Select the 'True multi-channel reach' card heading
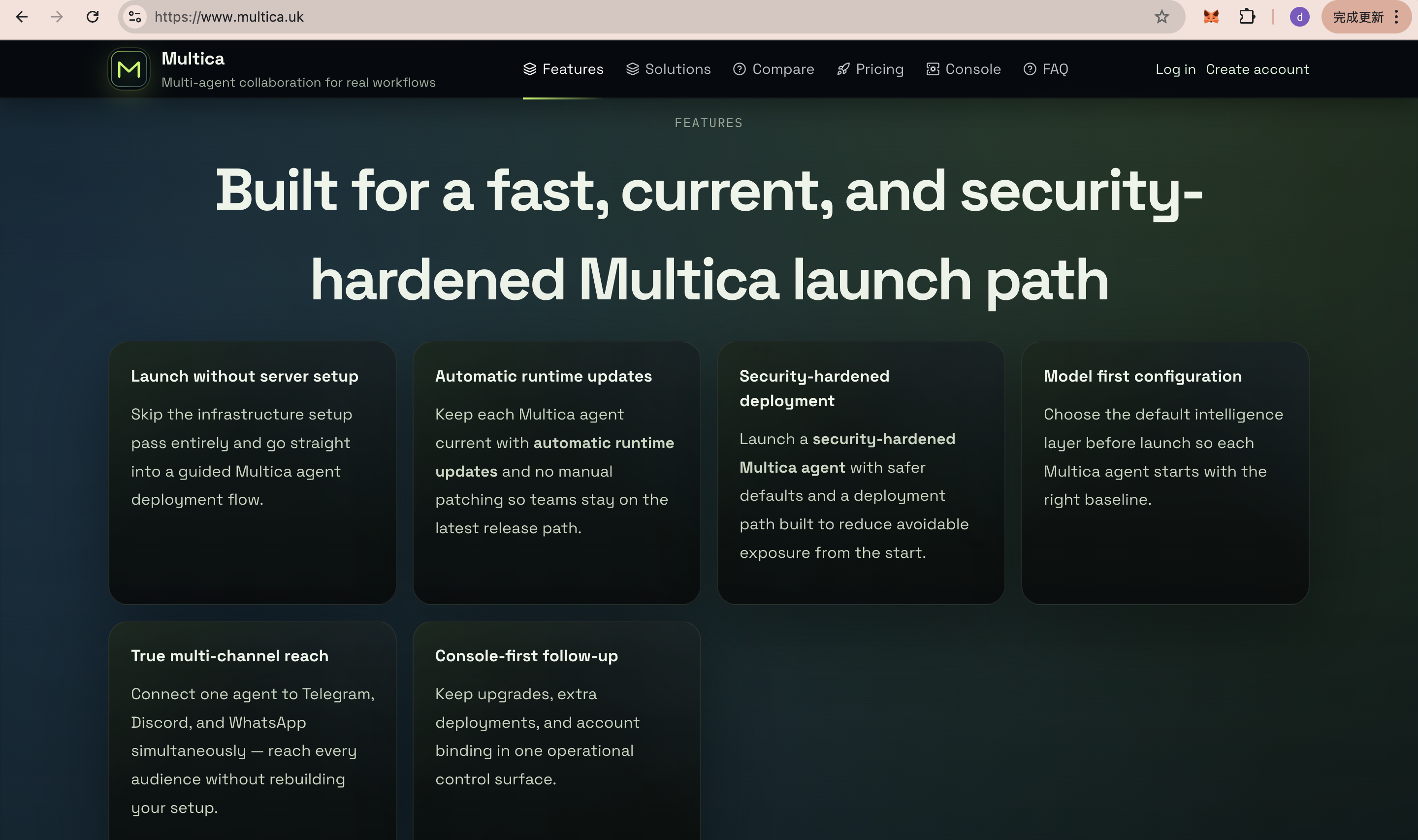Screen dimensions: 1418x840 229,655
